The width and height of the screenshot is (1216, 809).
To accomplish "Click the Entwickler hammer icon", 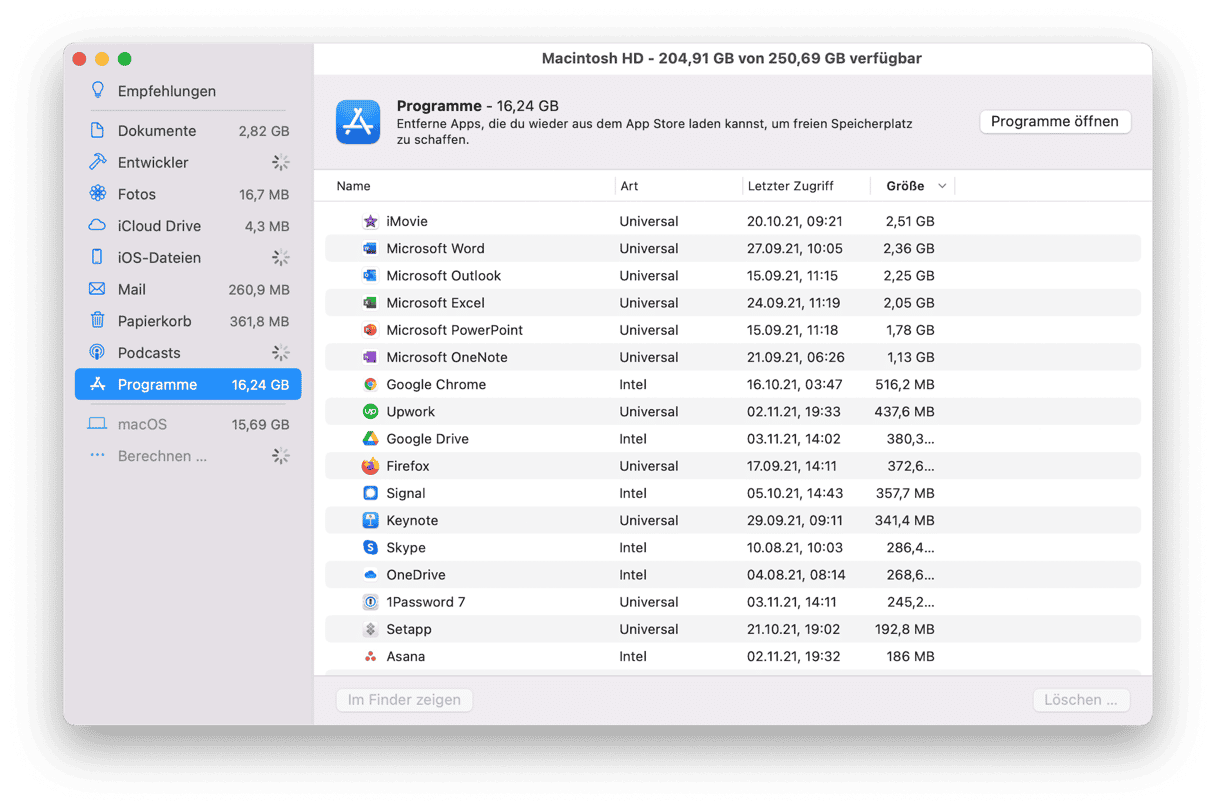I will point(97,162).
